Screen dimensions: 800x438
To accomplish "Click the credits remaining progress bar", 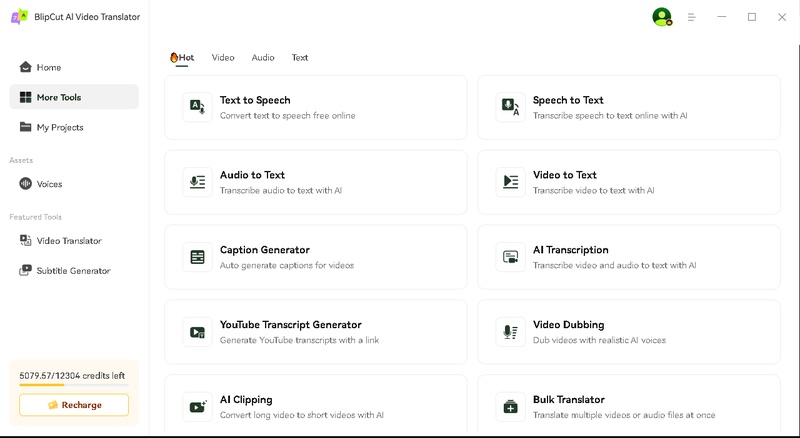I will point(73,385).
